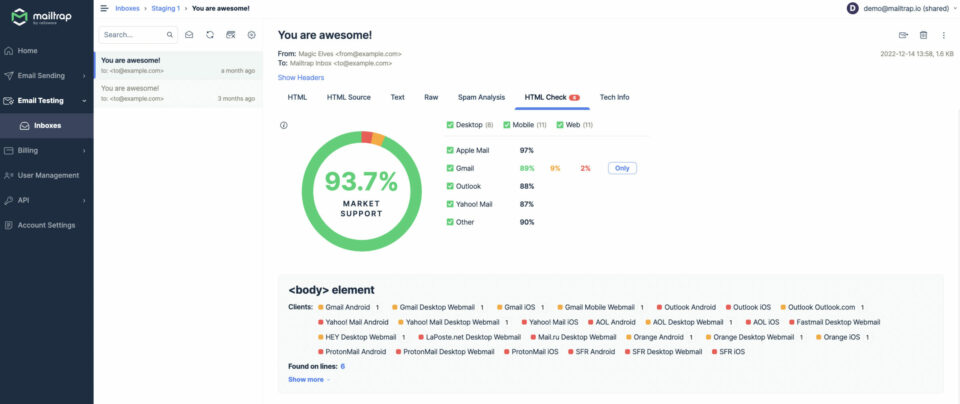Expand Show more under body element
The width and height of the screenshot is (960, 404).
pyautogui.click(x=309, y=380)
